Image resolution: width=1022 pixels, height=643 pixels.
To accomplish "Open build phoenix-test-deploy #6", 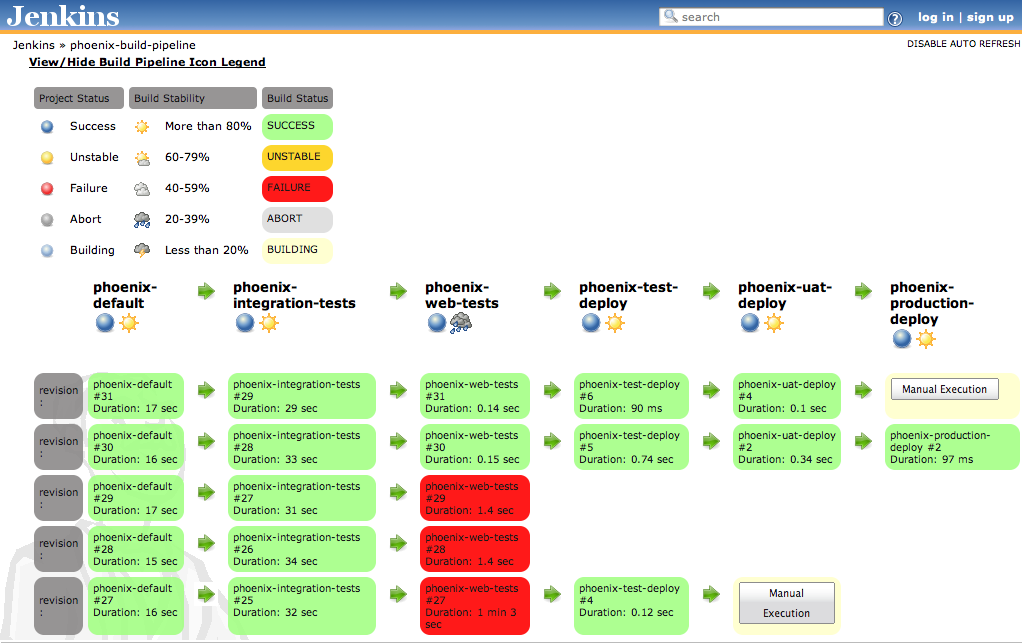I will point(631,396).
